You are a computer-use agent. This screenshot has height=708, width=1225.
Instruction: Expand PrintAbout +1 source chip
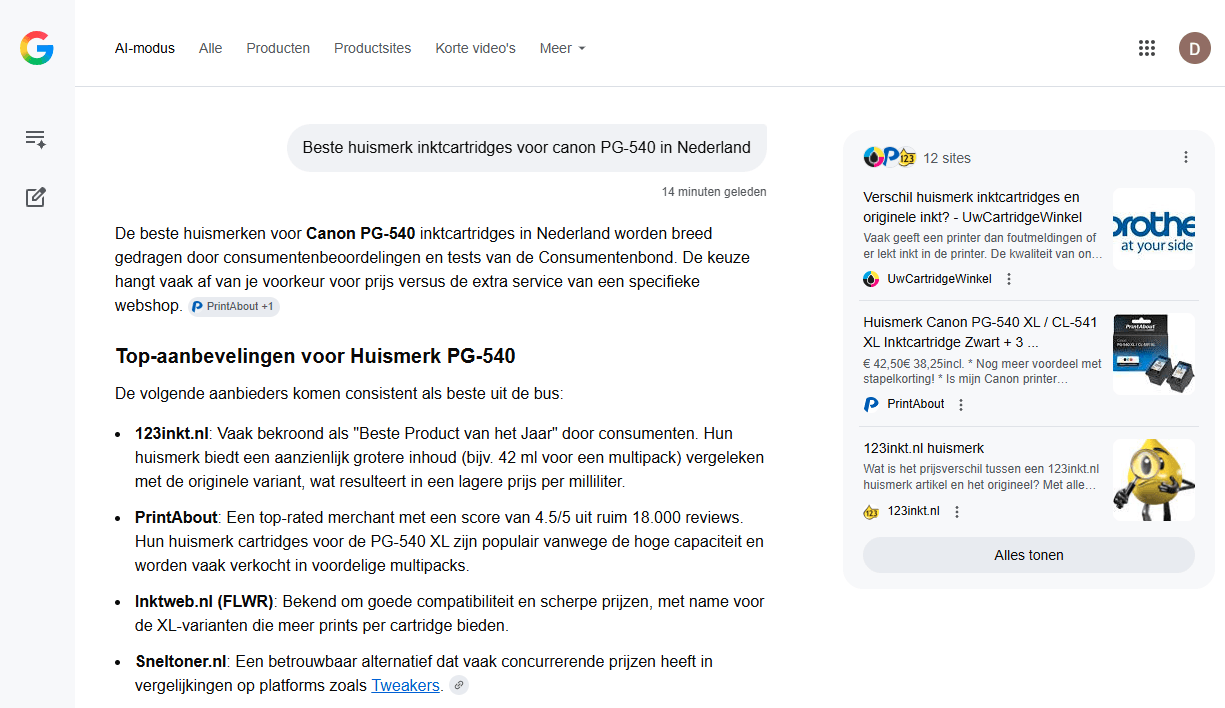(x=234, y=306)
